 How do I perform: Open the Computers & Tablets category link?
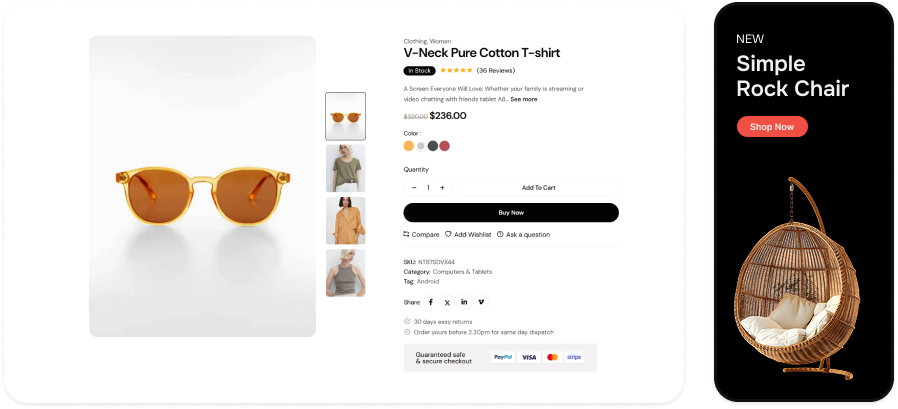[462, 271]
